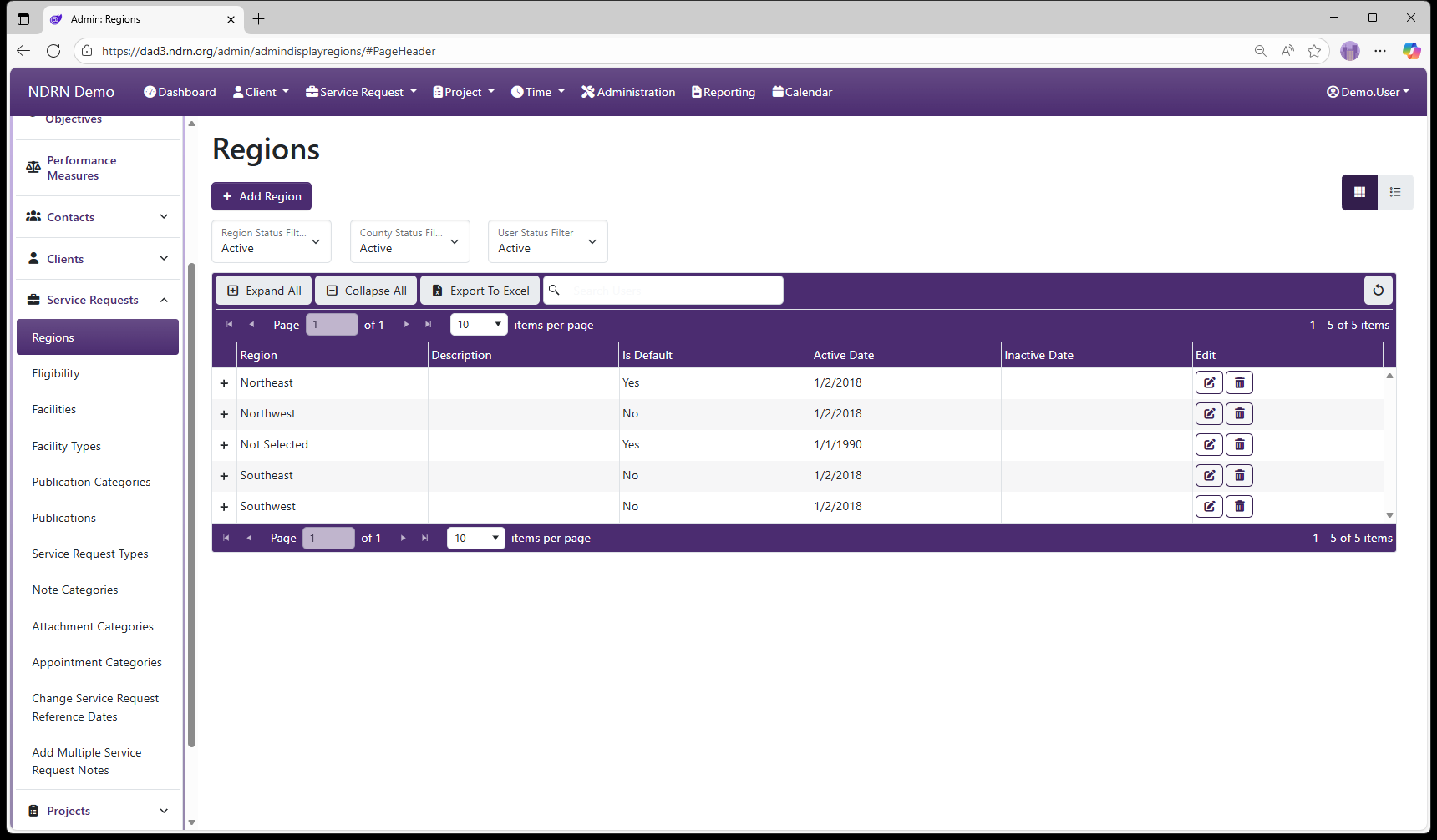Click the top pager page number field
The width and height of the screenshot is (1437, 840).
(x=332, y=325)
